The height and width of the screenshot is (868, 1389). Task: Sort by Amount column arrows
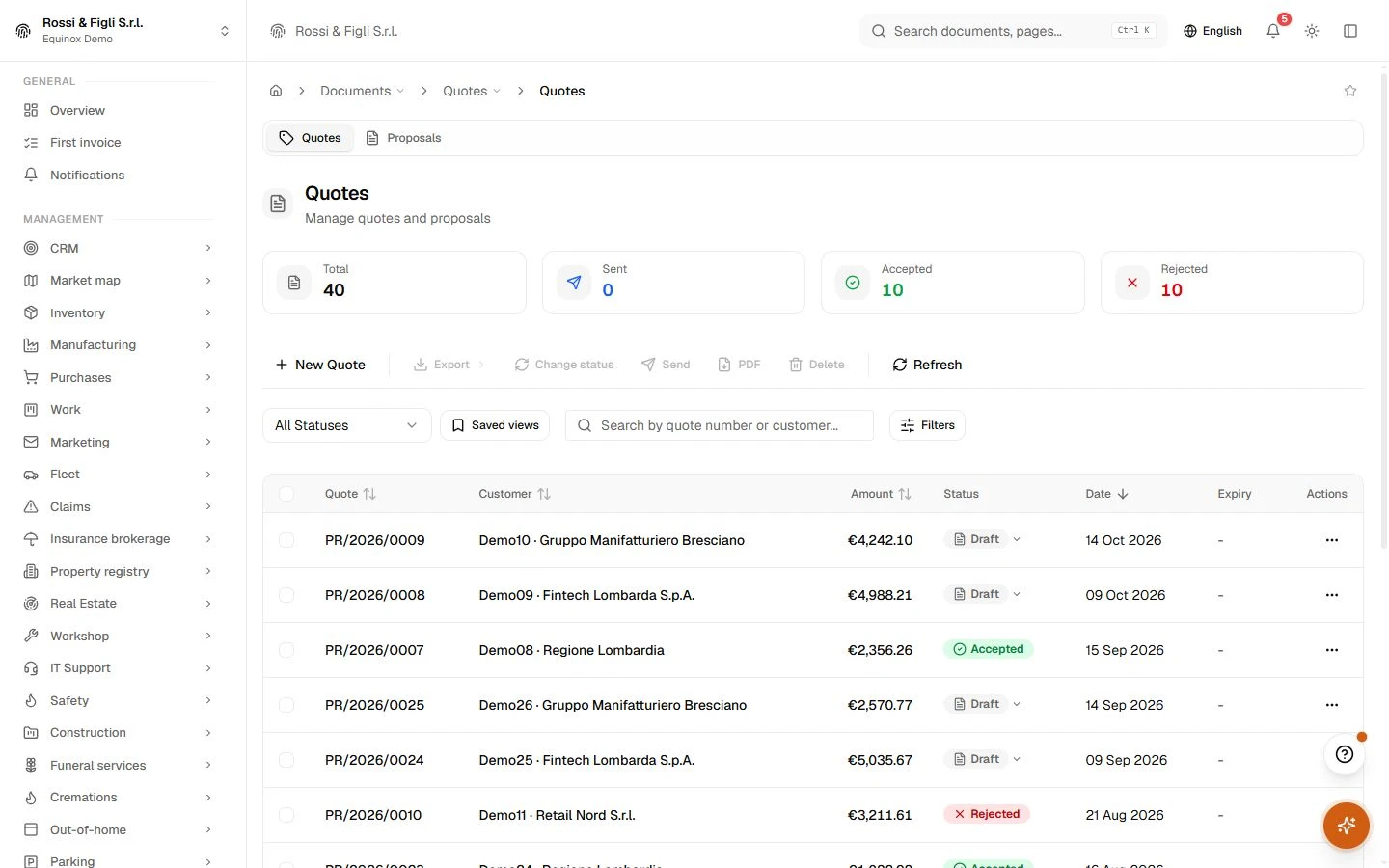[x=905, y=494]
